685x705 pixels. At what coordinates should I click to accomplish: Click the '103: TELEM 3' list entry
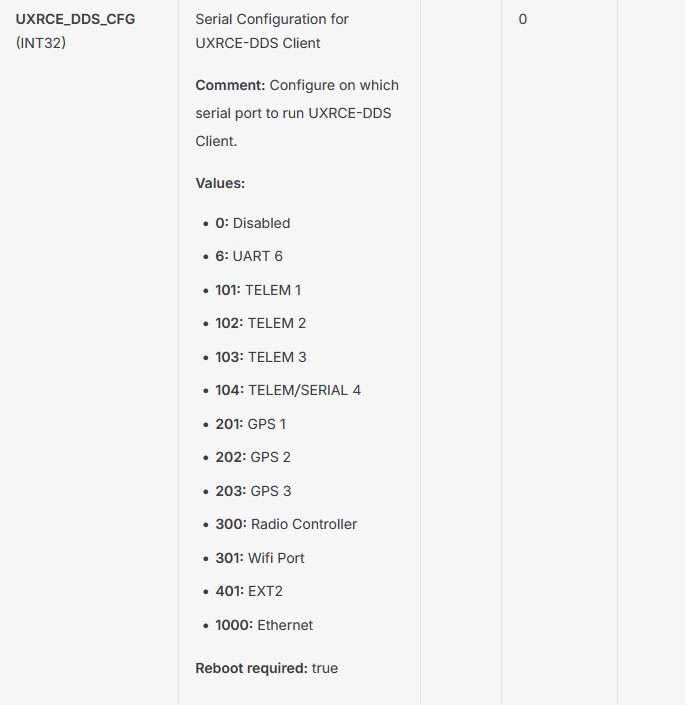pos(261,357)
